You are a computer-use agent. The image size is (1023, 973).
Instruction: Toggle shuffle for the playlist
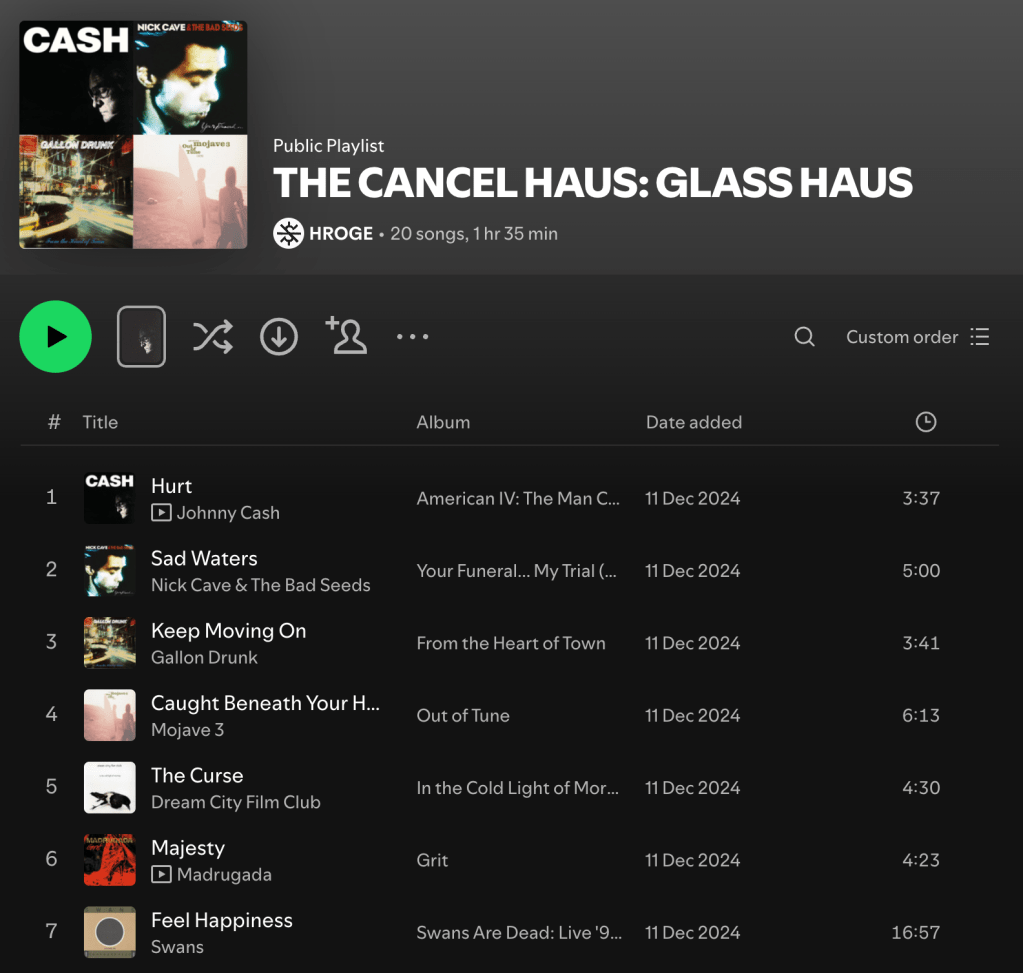(213, 337)
